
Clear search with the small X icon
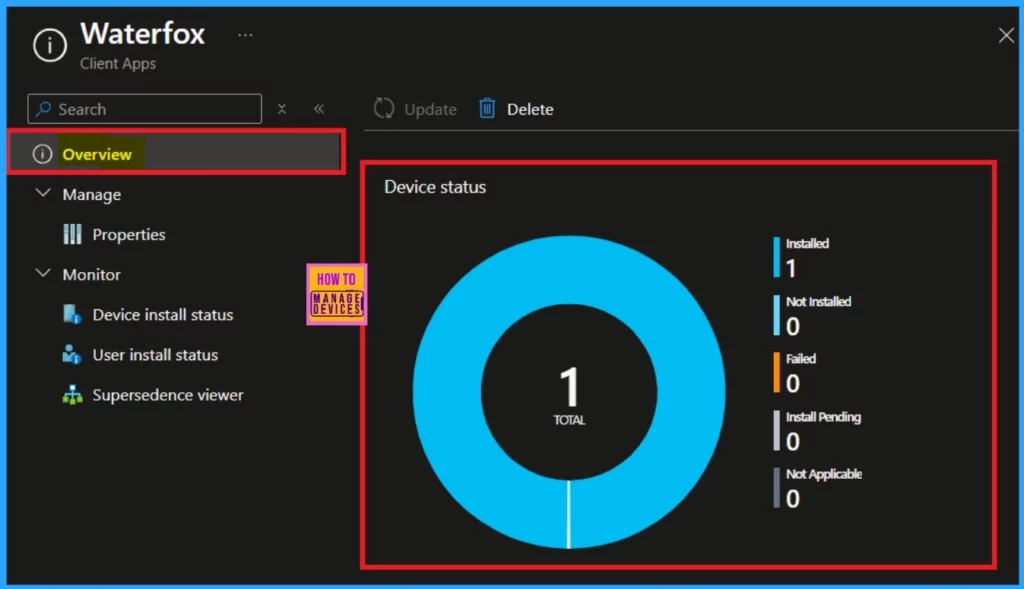[x=281, y=109]
